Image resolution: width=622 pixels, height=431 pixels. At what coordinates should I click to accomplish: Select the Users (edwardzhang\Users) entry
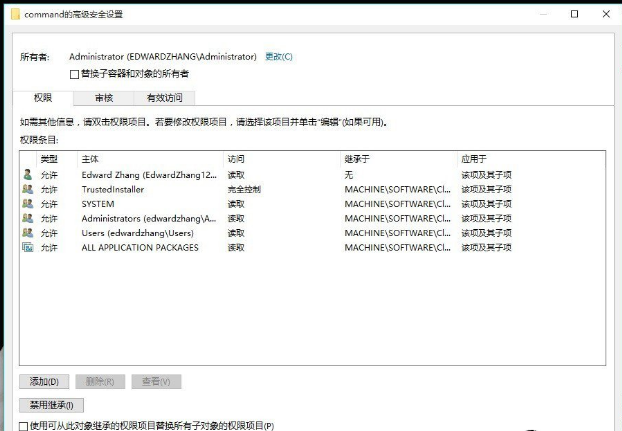[x=138, y=233]
